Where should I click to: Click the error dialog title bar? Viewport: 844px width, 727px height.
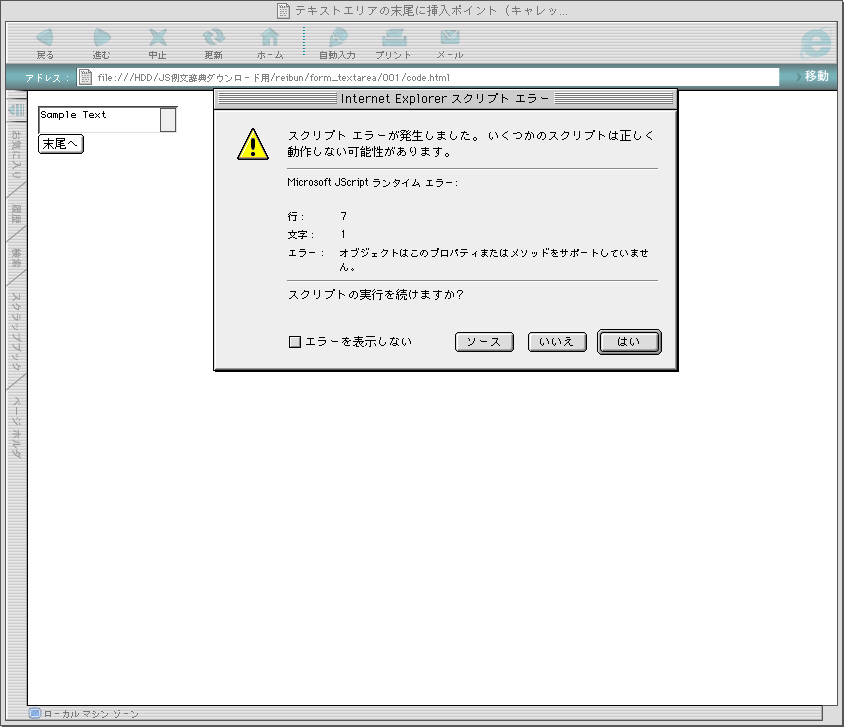click(446, 98)
